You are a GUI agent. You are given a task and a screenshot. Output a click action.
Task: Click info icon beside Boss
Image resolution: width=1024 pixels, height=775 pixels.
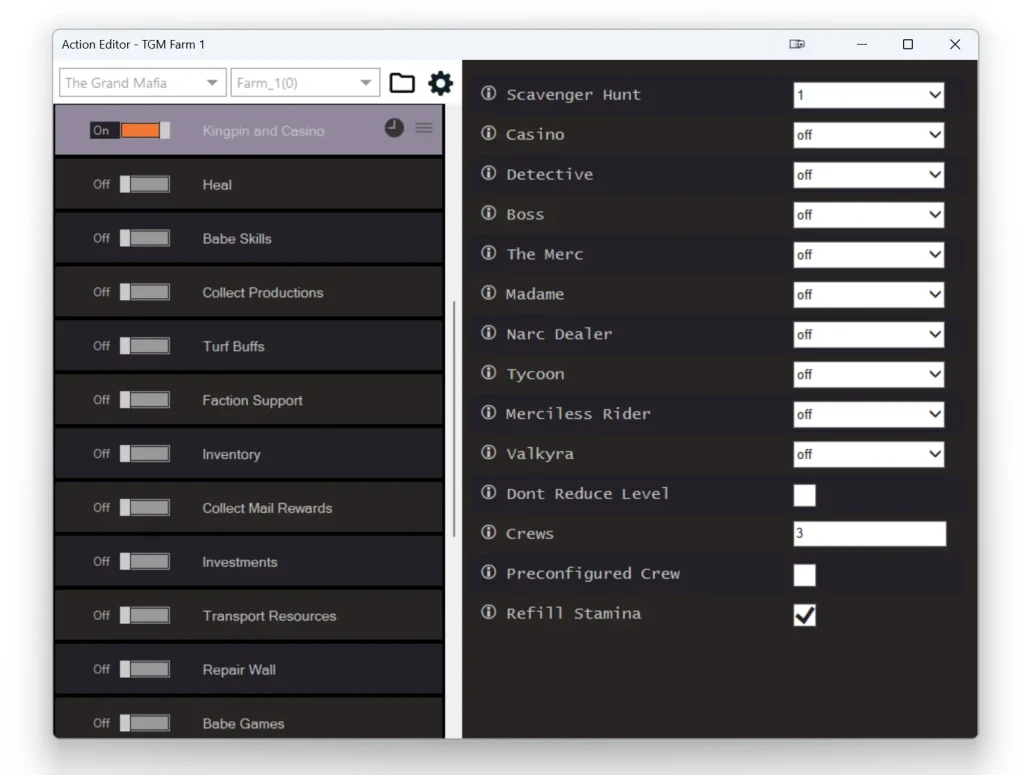coord(488,213)
